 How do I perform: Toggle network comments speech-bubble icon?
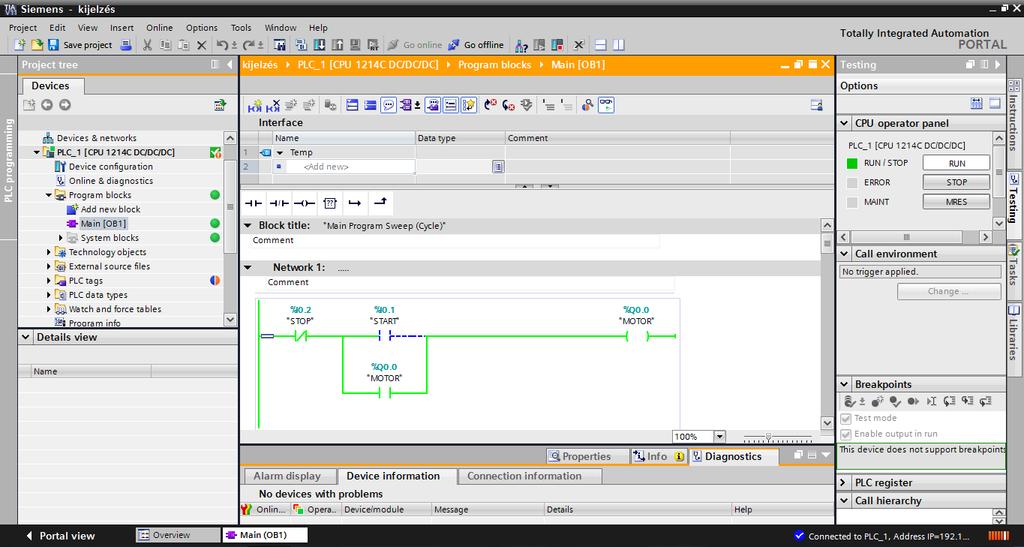click(389, 105)
